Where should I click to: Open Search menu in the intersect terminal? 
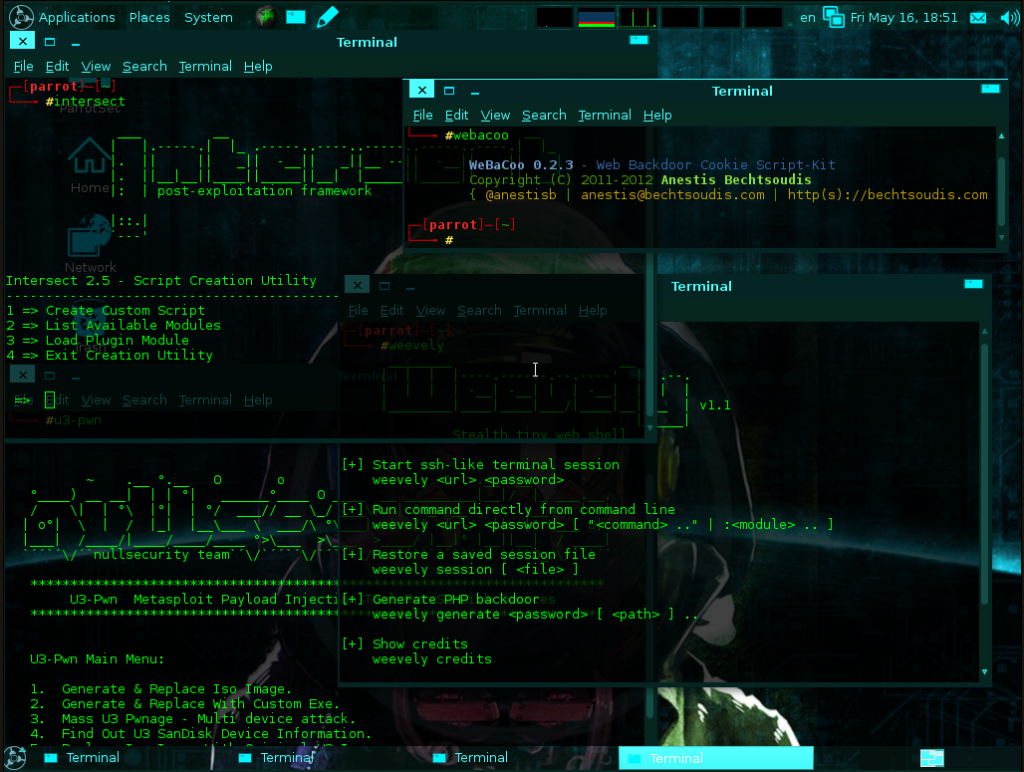[x=145, y=66]
